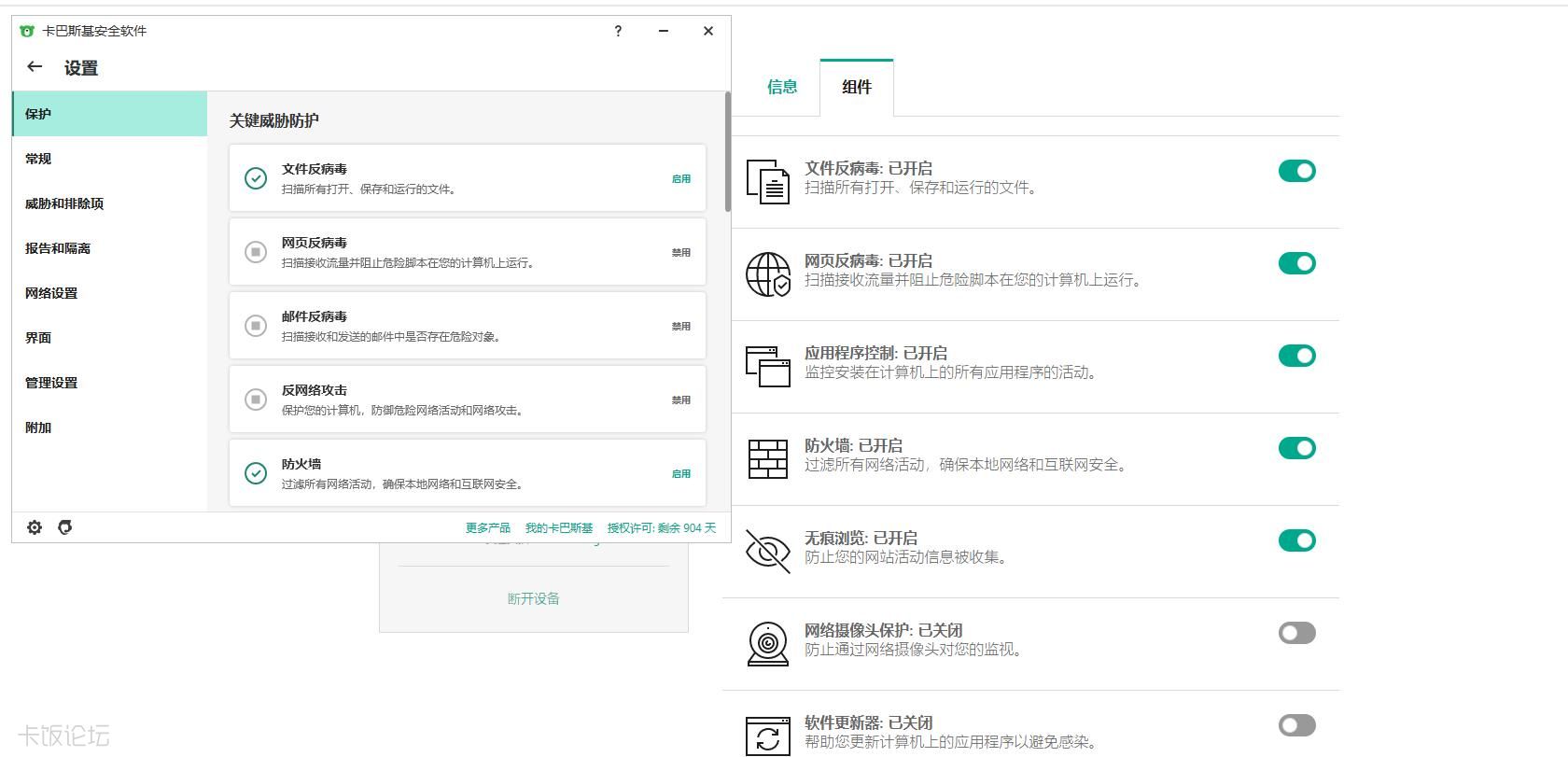Click the 反网络攻击 disabled stop icon

tap(256, 400)
